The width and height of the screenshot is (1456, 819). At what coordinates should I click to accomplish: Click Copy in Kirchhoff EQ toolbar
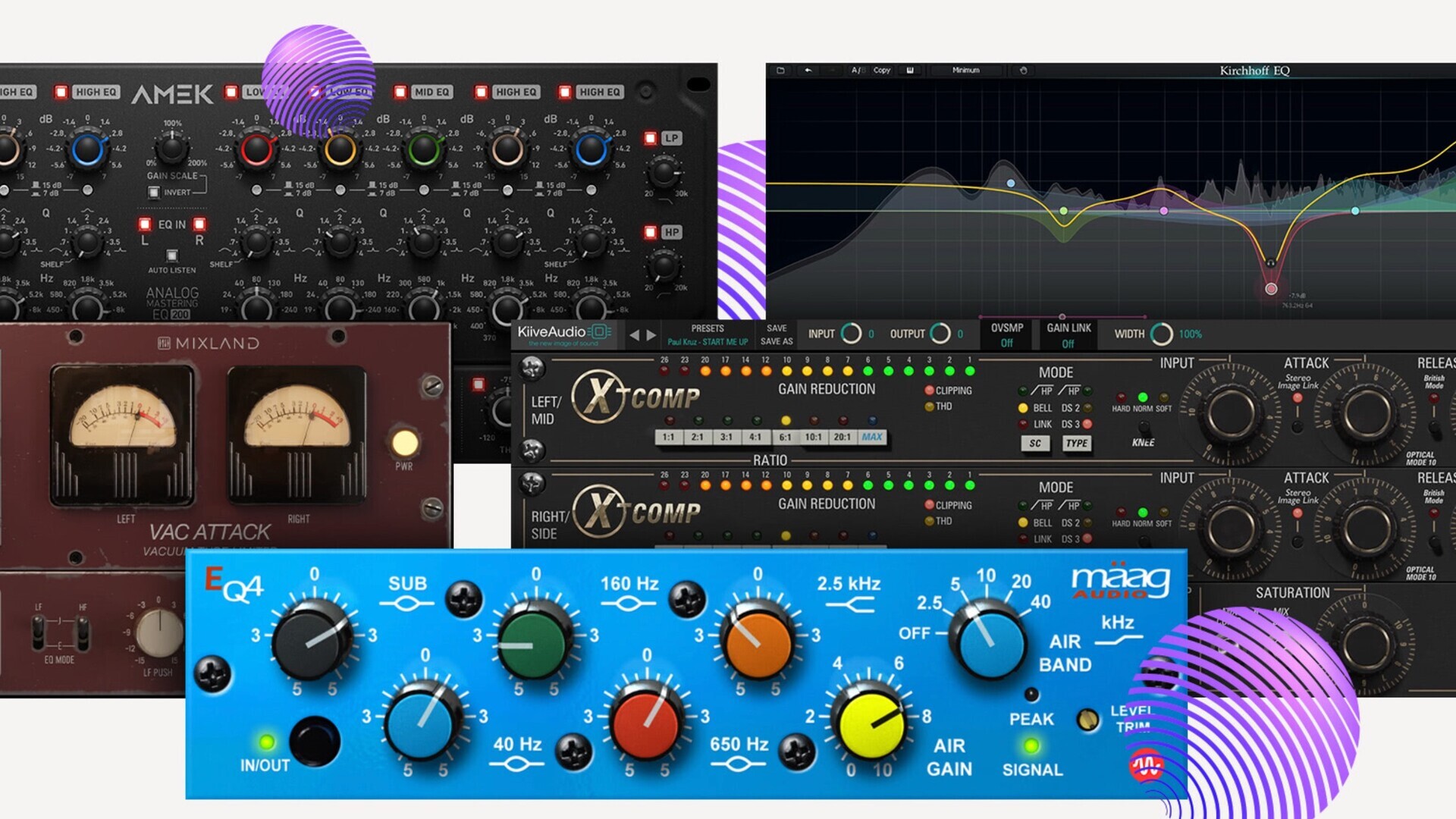(882, 71)
